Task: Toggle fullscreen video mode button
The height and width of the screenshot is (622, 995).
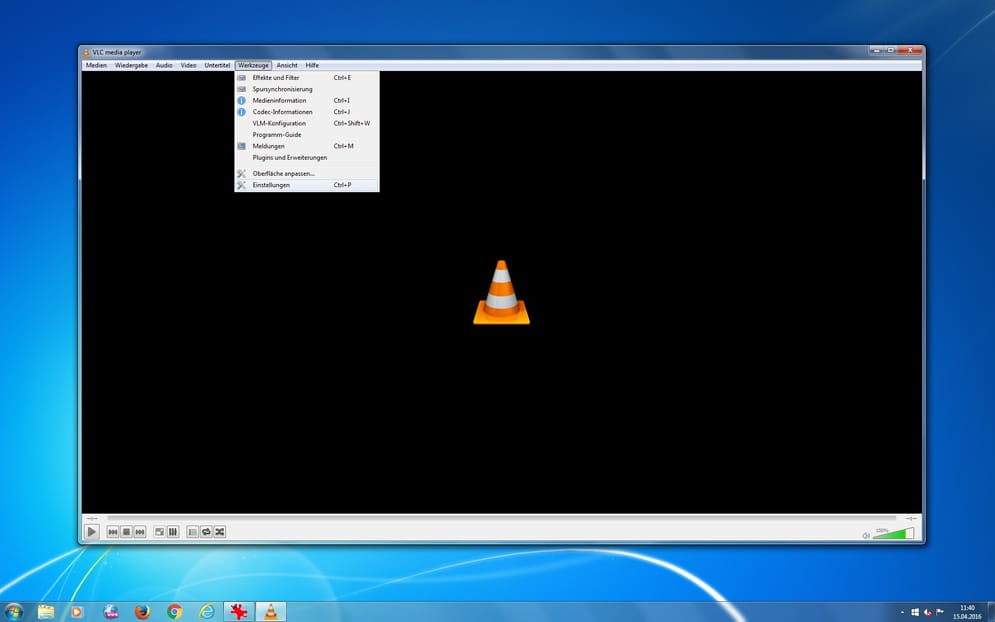Action: [159, 532]
